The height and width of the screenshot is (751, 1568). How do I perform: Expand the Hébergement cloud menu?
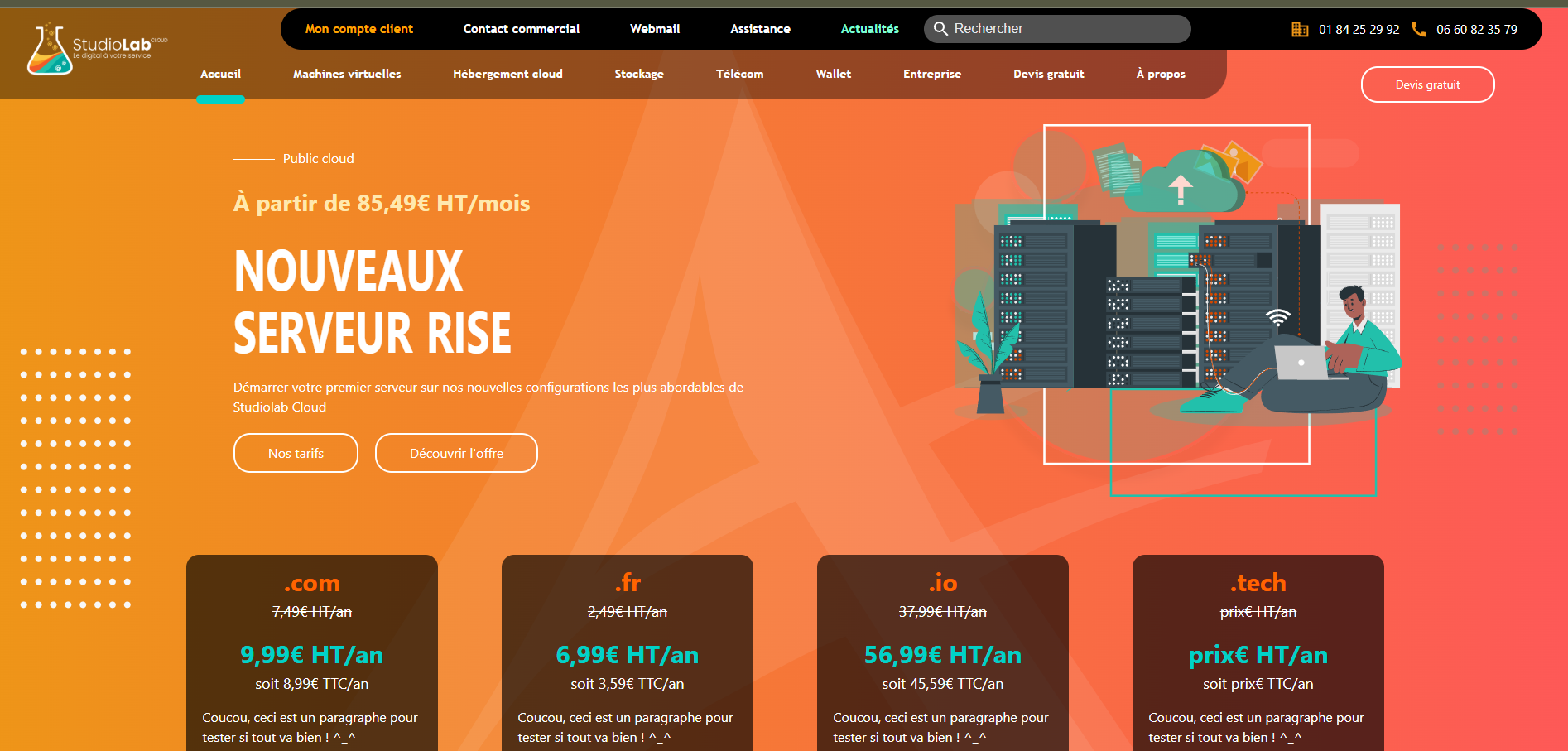coord(507,74)
